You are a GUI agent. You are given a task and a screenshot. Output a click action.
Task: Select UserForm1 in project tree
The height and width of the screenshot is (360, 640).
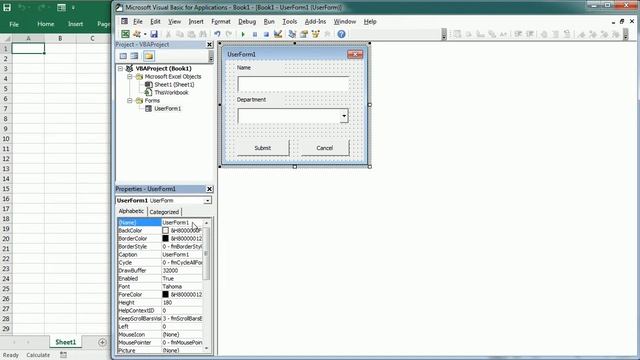tap(167, 109)
